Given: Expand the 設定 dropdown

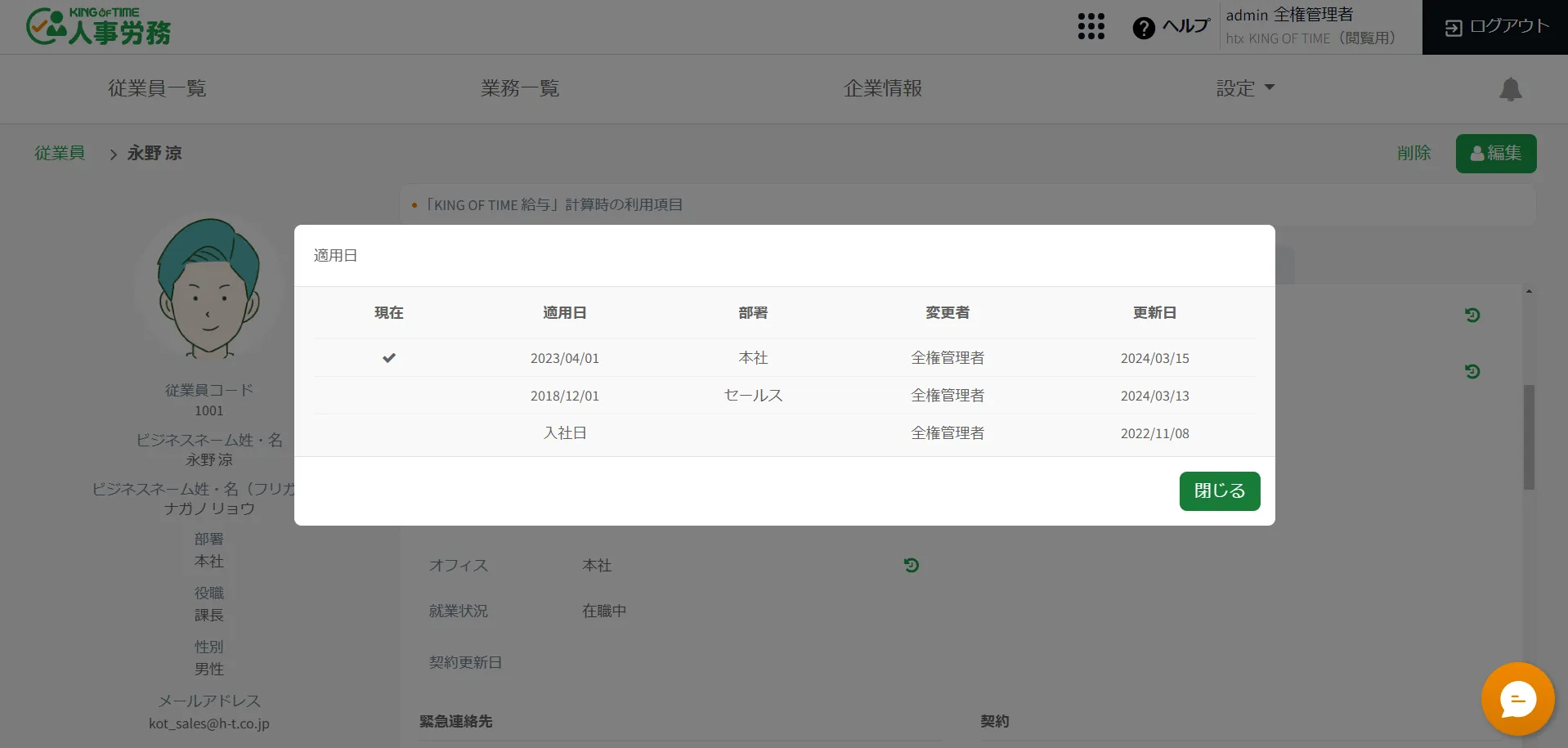Looking at the screenshot, I should (x=1245, y=88).
